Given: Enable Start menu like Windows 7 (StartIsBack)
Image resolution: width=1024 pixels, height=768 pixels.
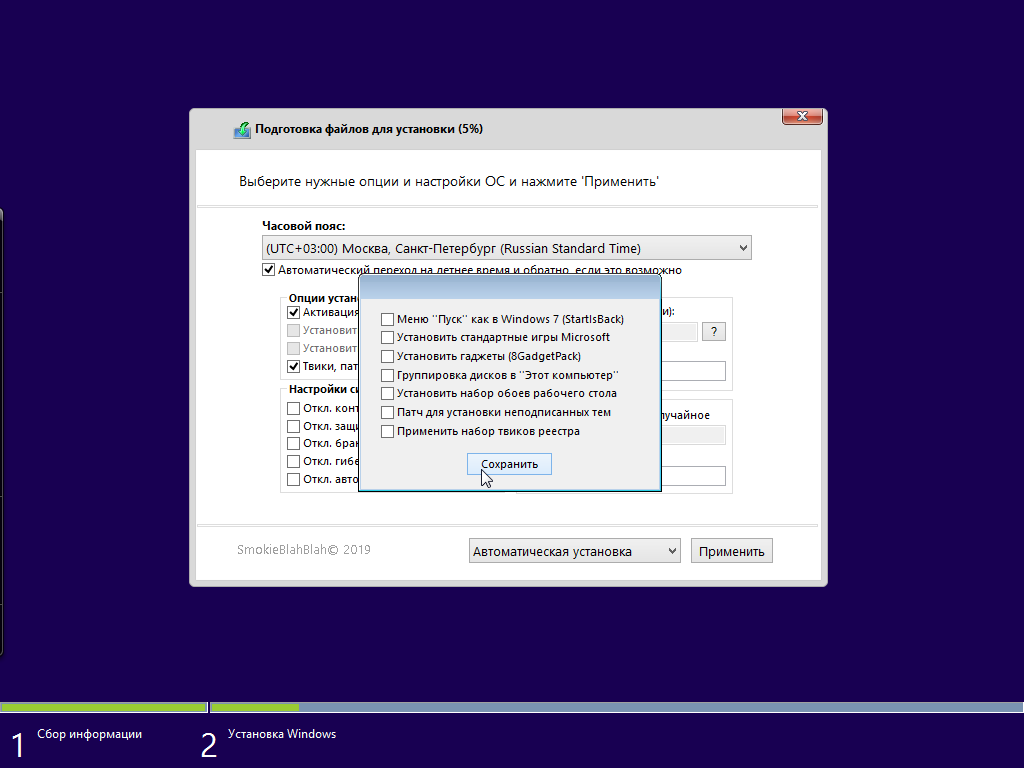Looking at the screenshot, I should coord(388,319).
